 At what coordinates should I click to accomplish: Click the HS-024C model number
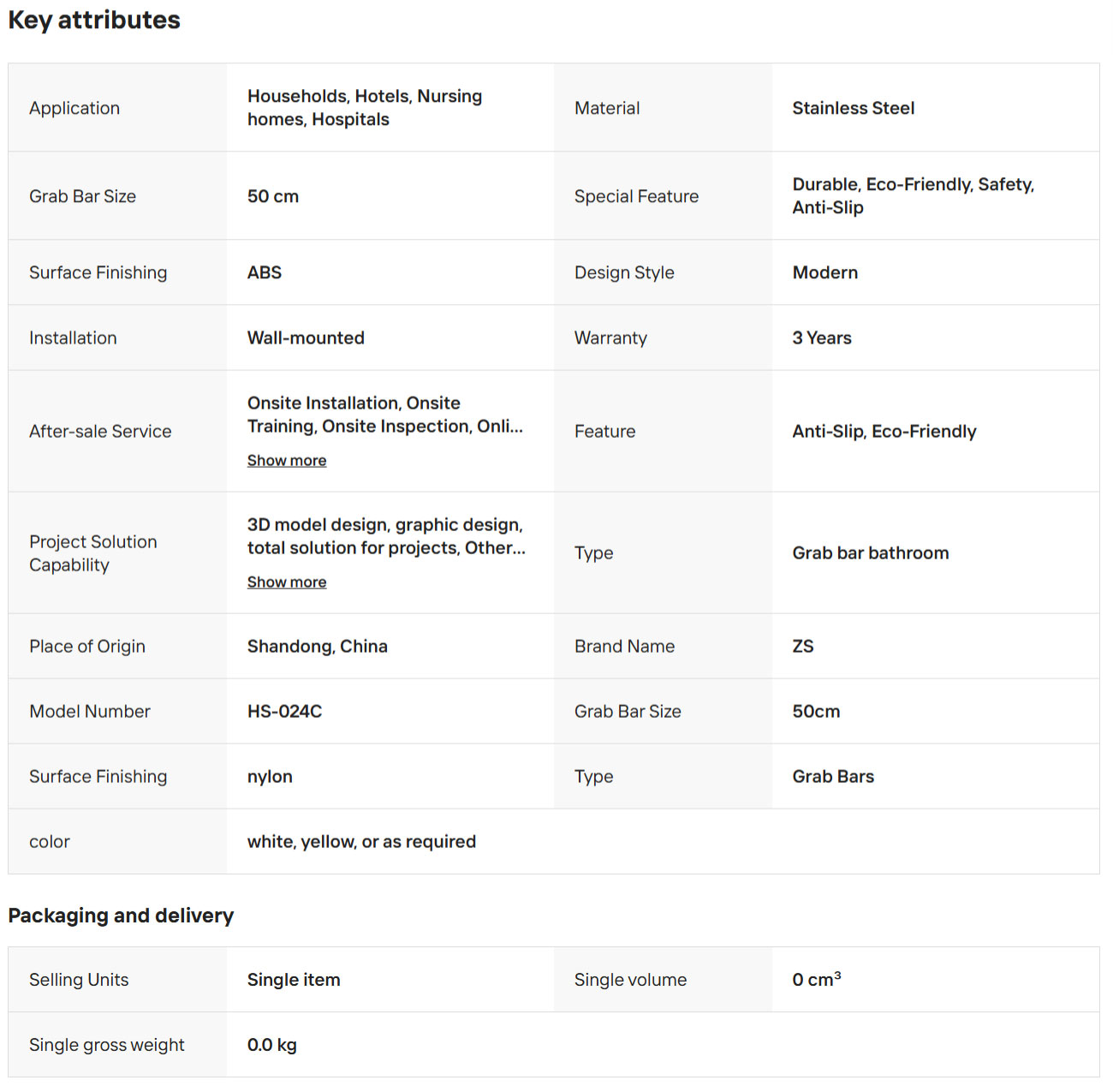(284, 712)
